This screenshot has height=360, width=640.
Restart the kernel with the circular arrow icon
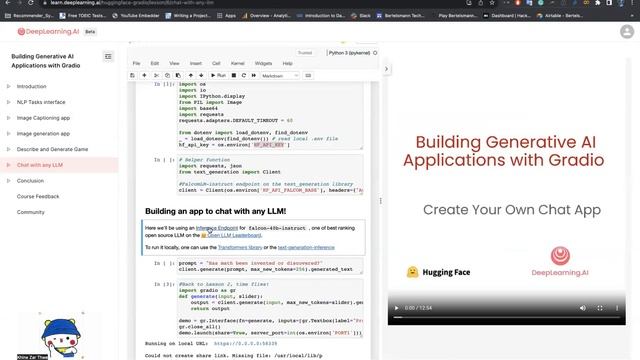244,76
